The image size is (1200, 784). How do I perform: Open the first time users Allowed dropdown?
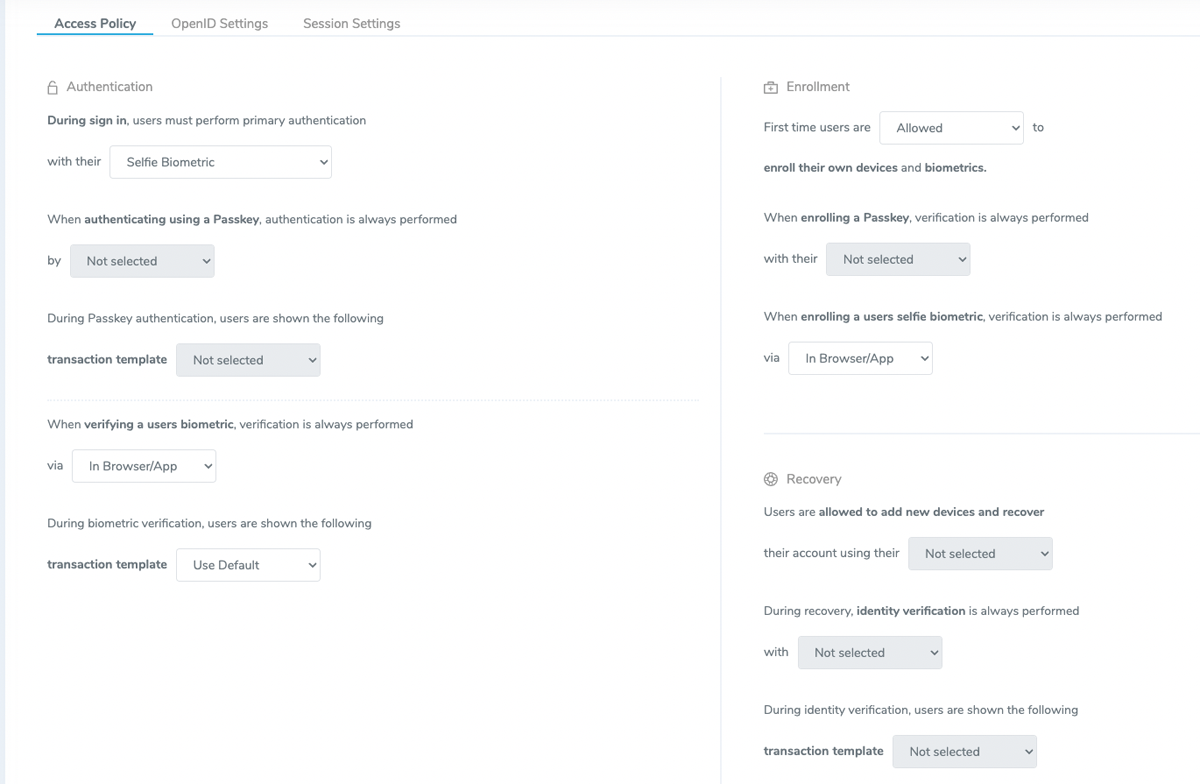[x=950, y=127]
